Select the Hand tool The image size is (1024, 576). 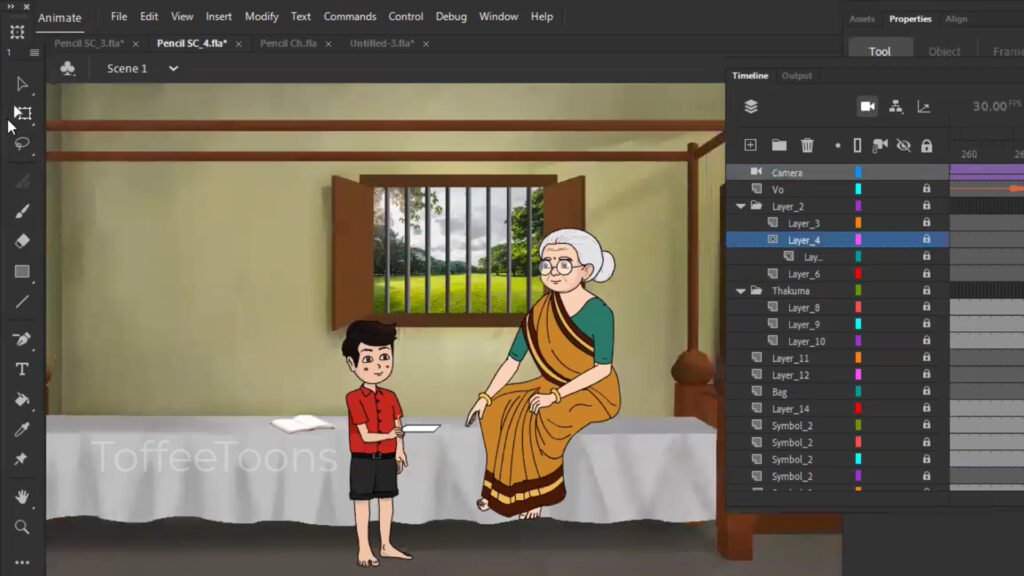pos(22,497)
